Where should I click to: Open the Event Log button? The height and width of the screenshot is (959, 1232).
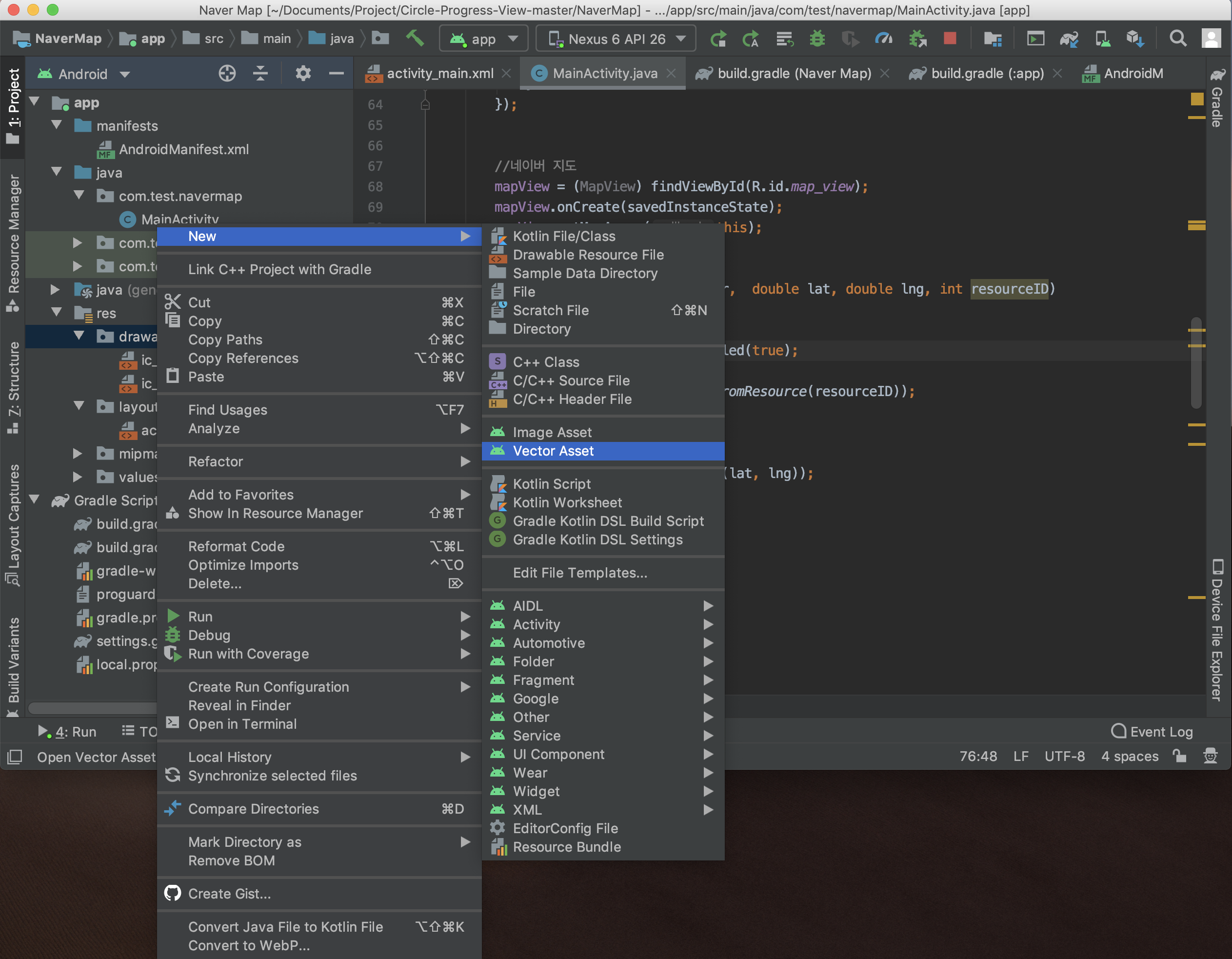pyautogui.click(x=1152, y=732)
